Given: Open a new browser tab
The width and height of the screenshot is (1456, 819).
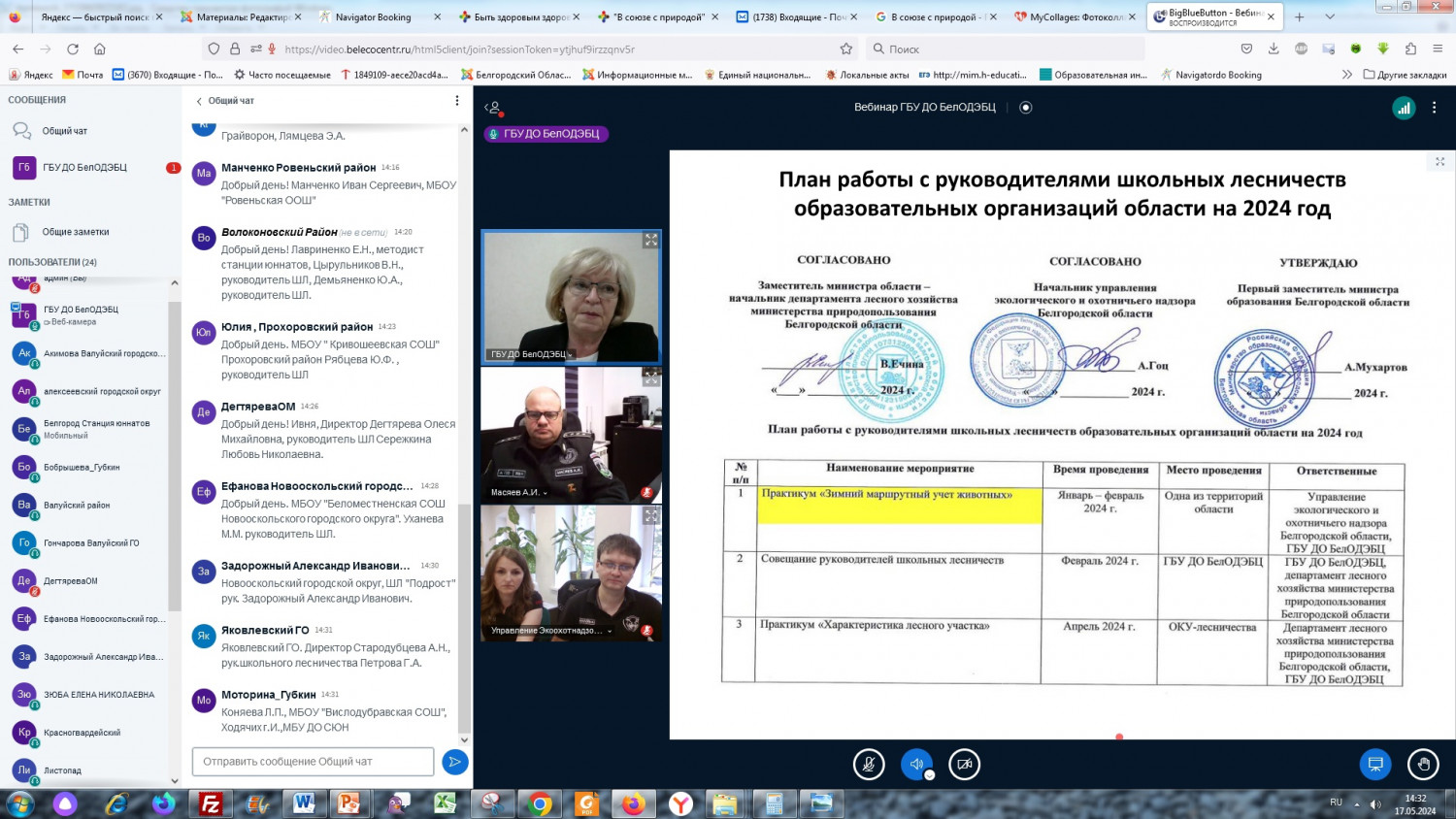Looking at the screenshot, I should click(1300, 16).
